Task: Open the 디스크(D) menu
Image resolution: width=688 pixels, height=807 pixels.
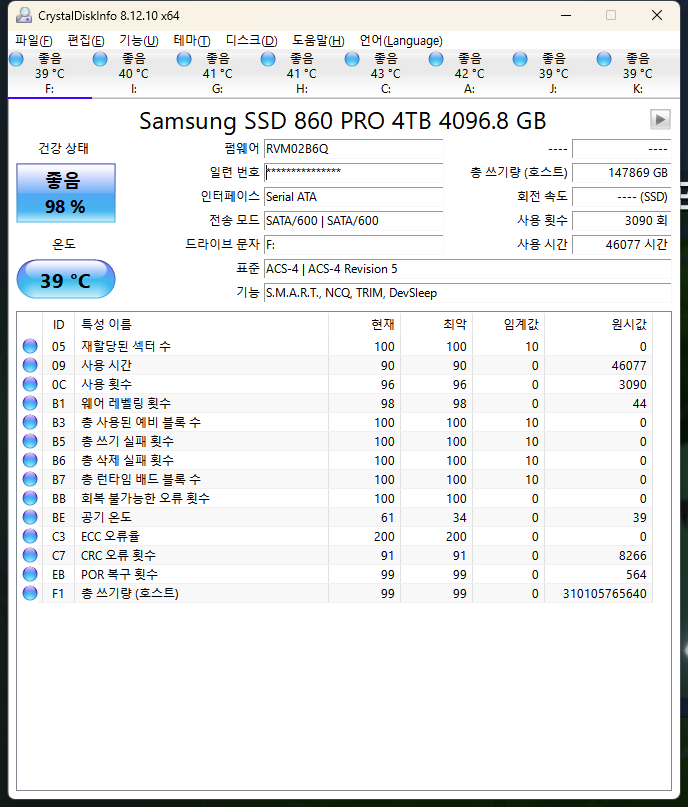Action: (x=252, y=41)
